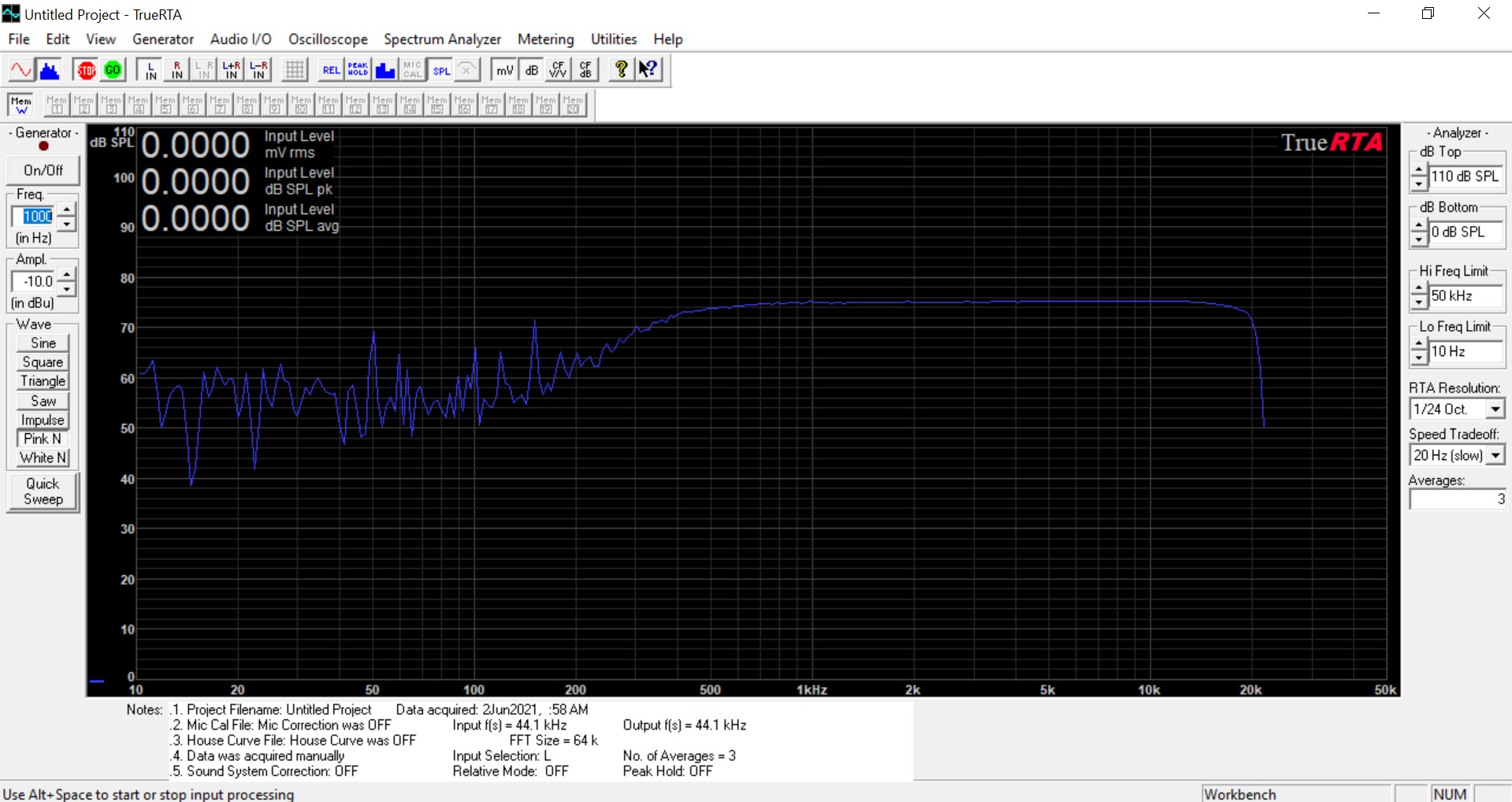The height and width of the screenshot is (802, 1512).
Task: Select the L+R IN input button
Action: [231, 70]
